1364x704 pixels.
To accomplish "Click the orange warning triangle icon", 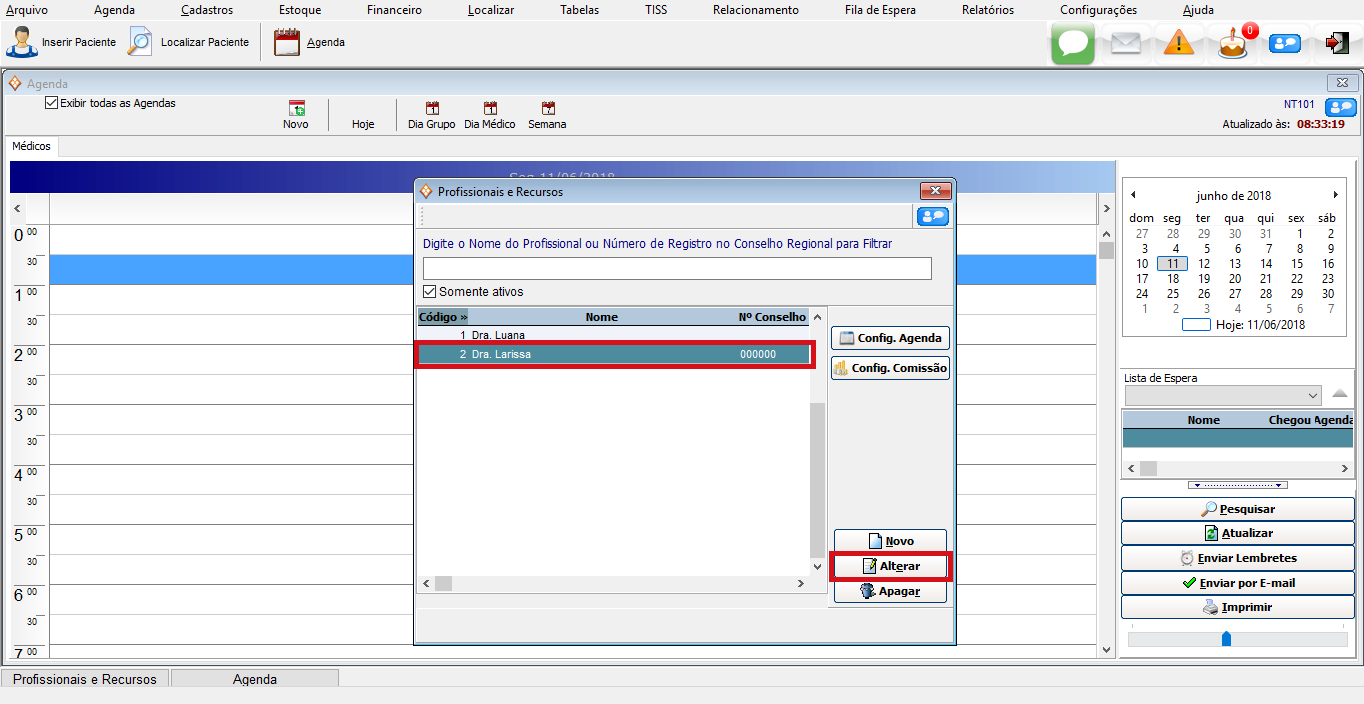I will 1179,44.
